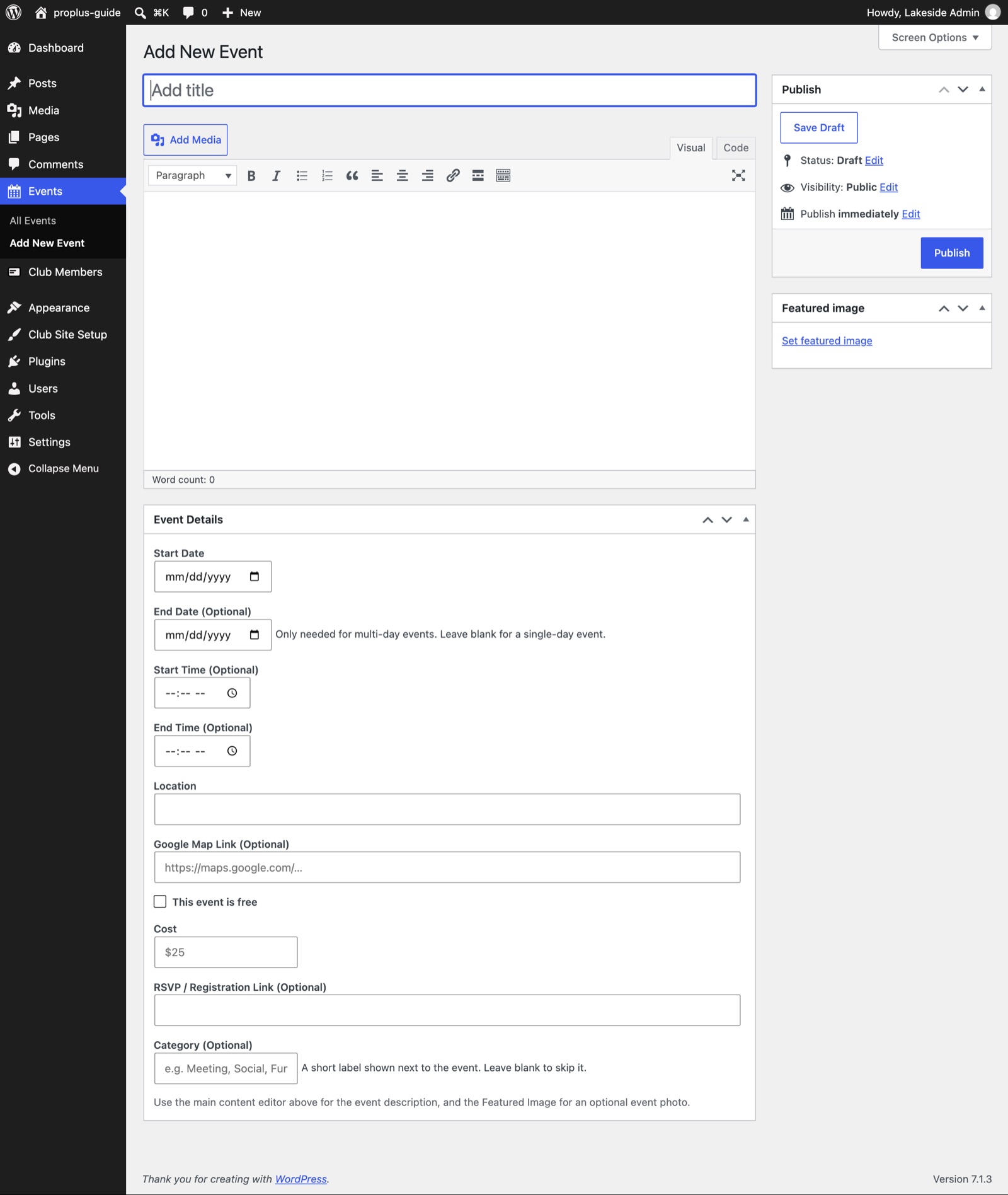Align text right

coord(428,176)
